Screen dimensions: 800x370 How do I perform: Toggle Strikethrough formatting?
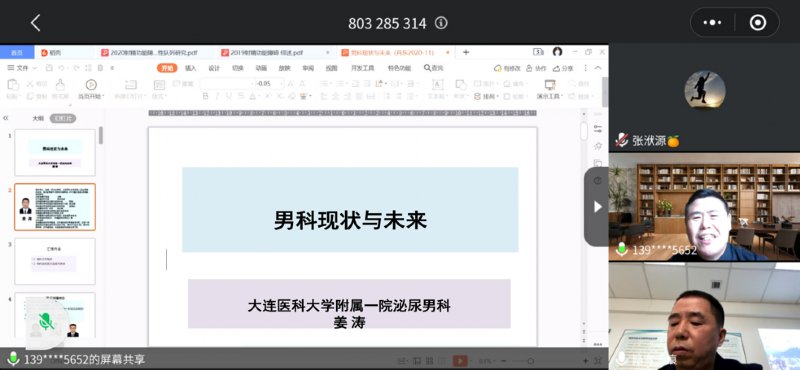(240, 96)
